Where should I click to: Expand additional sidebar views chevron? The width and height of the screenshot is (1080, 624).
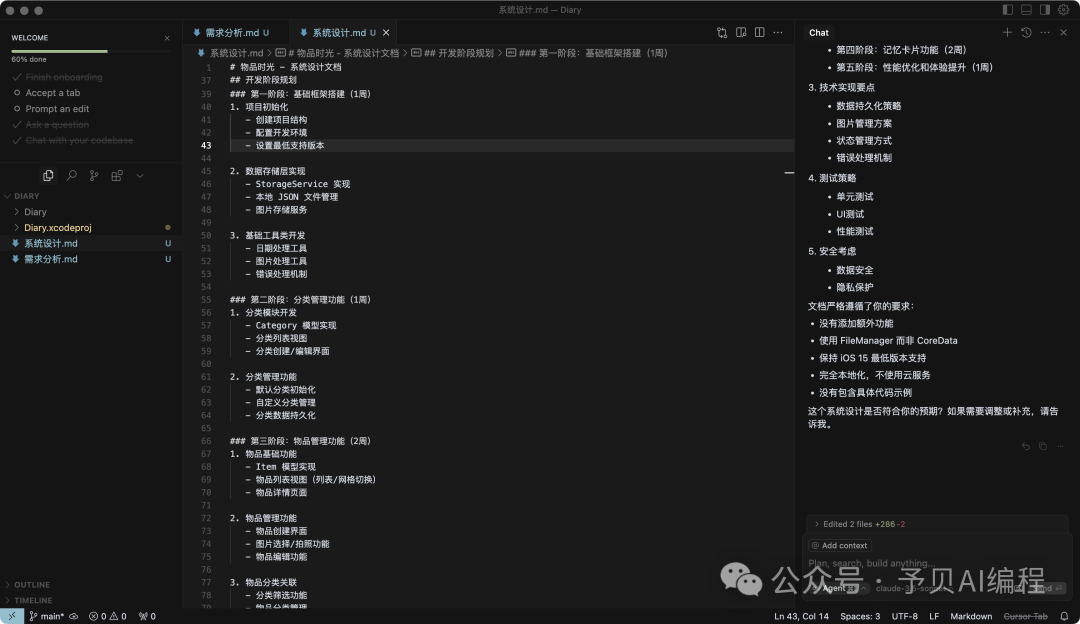(x=140, y=176)
